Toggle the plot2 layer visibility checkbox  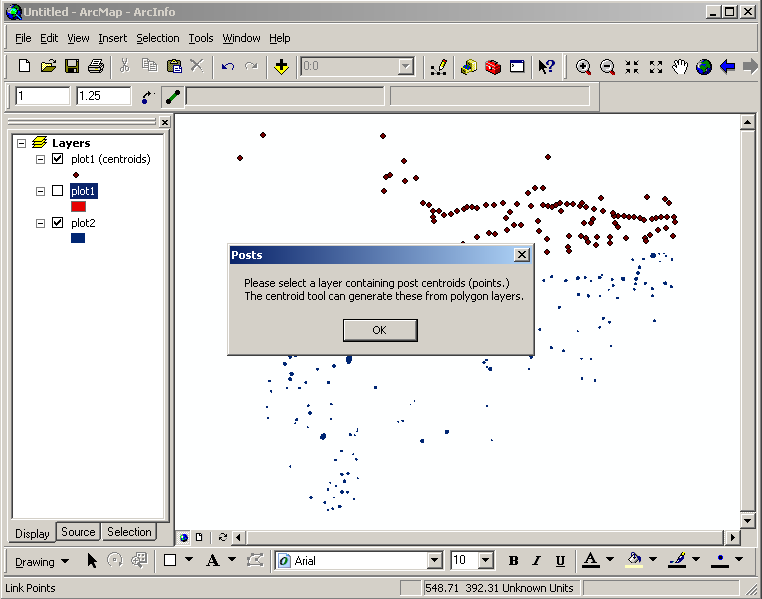point(57,223)
